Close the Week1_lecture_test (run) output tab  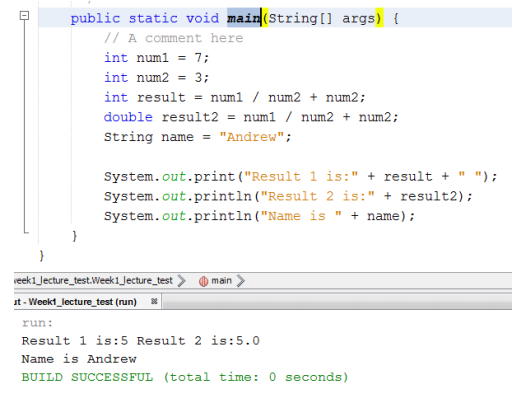coord(154,301)
